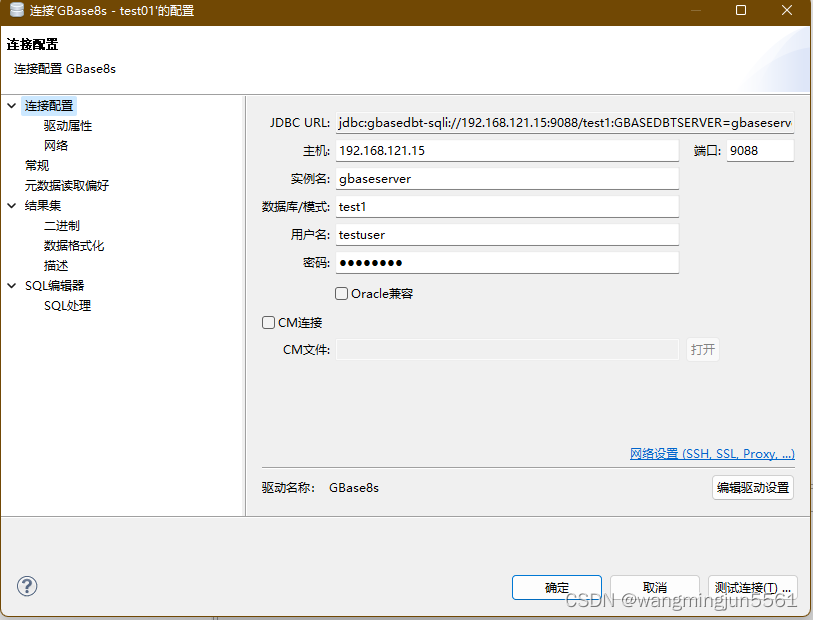Image resolution: width=813 pixels, height=620 pixels.
Task: Enable the Oracle兼容 checkbox
Action: (340, 294)
